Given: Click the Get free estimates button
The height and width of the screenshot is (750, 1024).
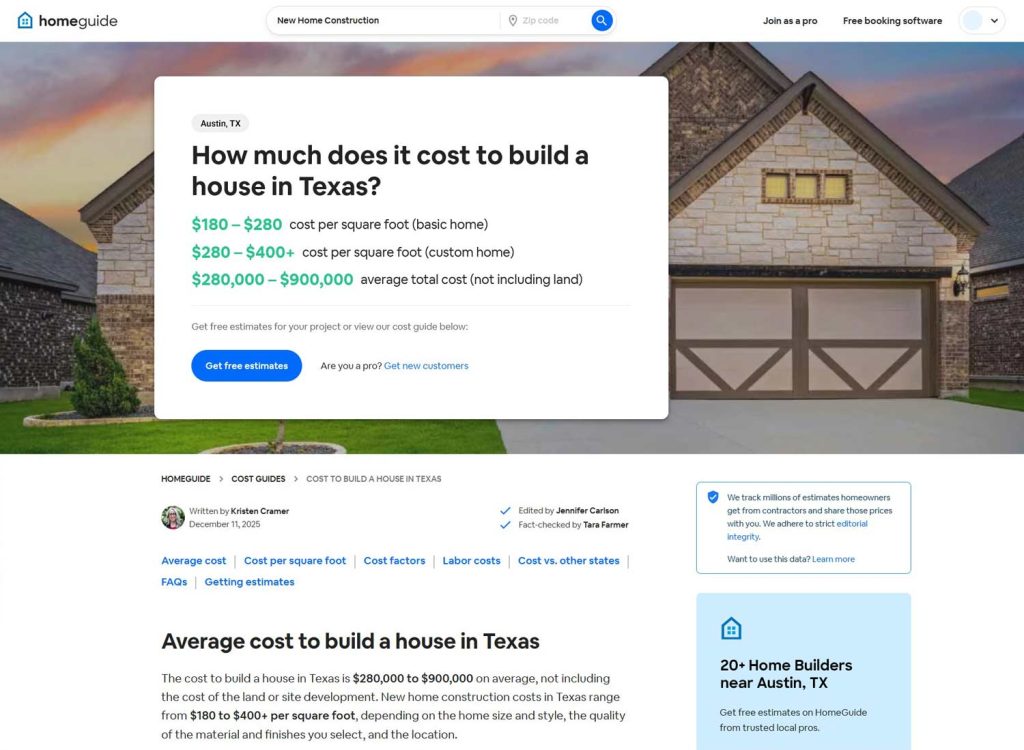Looking at the screenshot, I should [246, 365].
